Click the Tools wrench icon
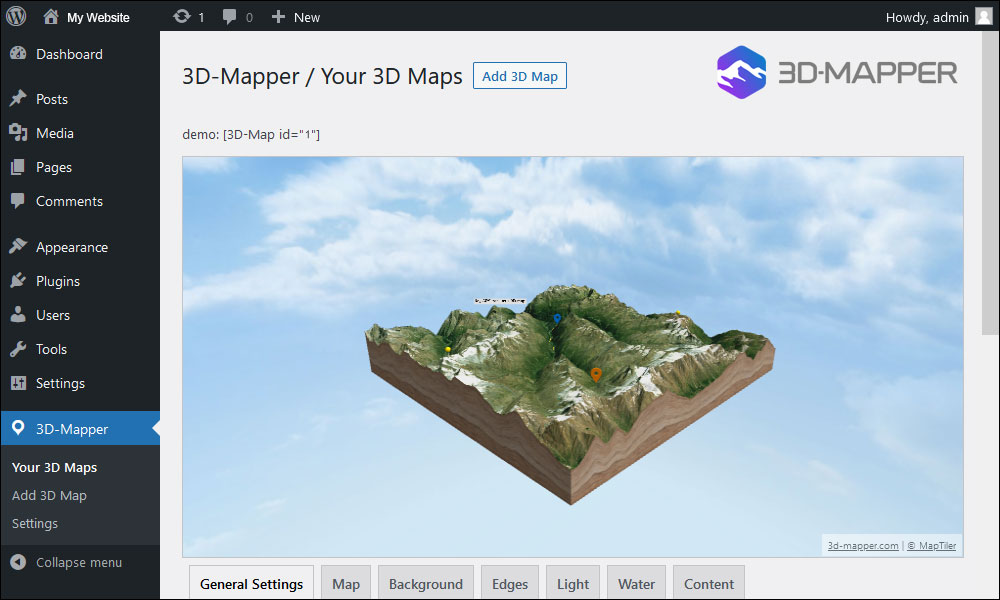Image resolution: width=1000 pixels, height=600 pixels. pos(18,349)
